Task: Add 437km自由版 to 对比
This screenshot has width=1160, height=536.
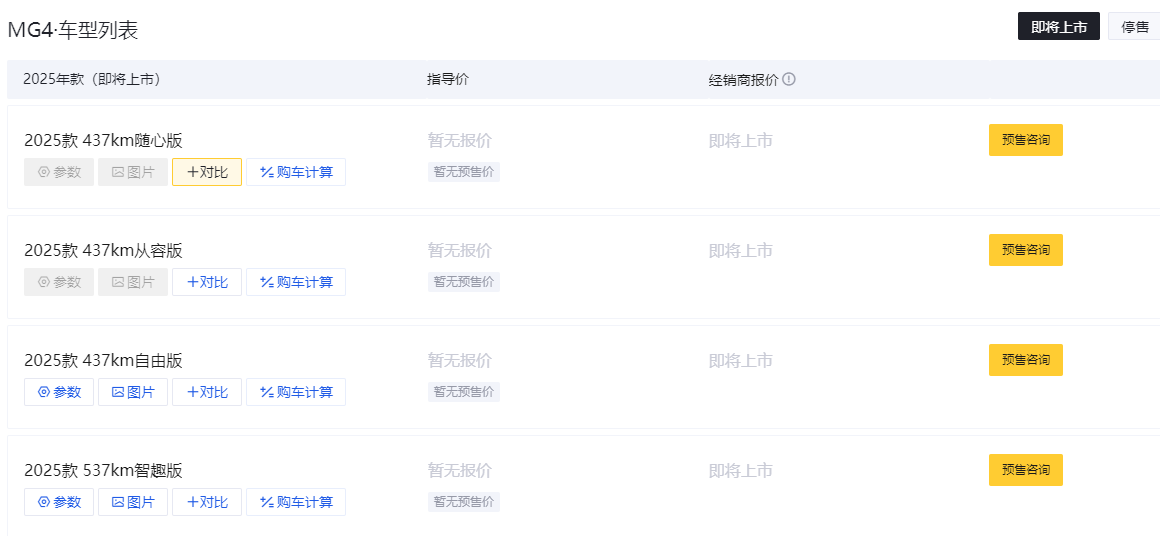Action: 207,392
